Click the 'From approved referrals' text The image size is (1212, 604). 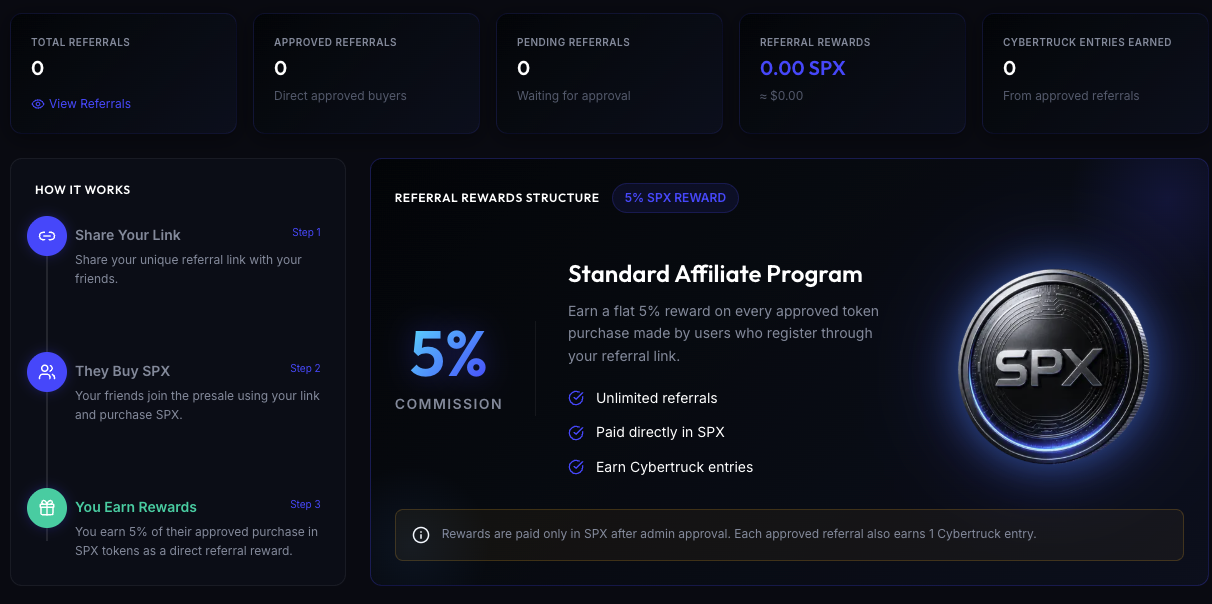click(x=1071, y=96)
